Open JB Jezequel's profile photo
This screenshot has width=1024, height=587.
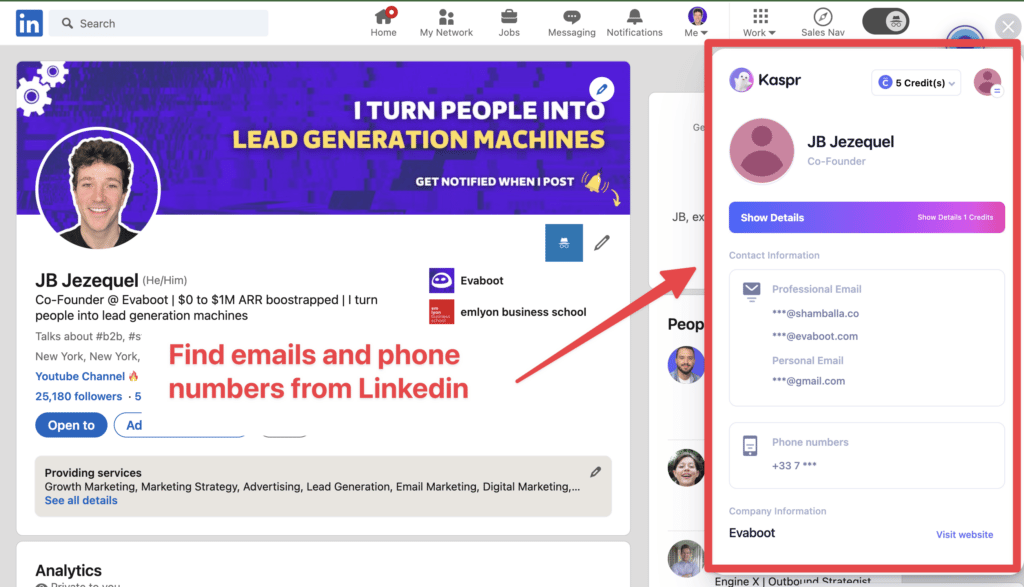click(98, 189)
